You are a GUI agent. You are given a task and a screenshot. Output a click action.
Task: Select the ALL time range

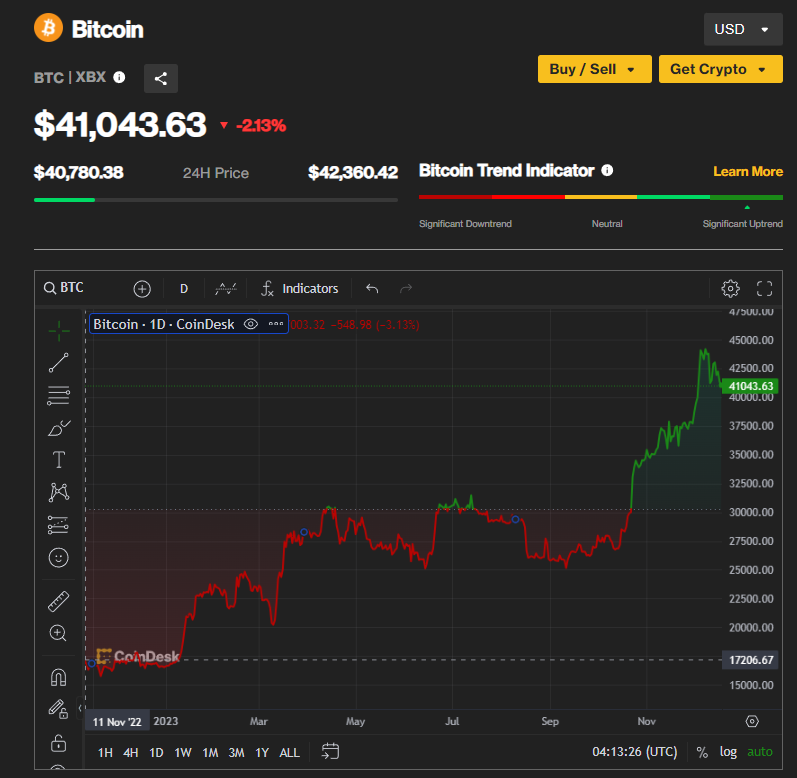click(289, 753)
